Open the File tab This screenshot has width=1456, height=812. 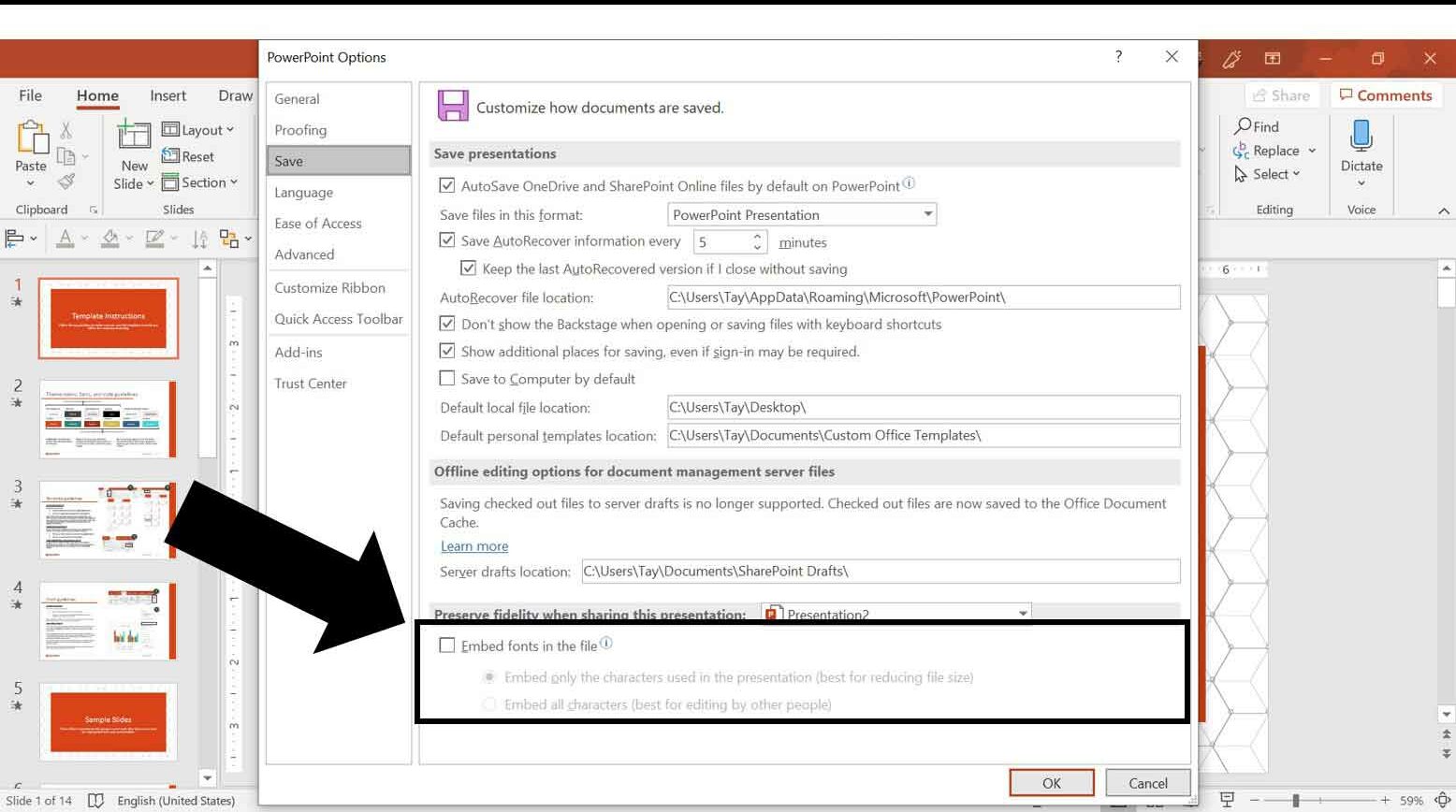coord(30,95)
